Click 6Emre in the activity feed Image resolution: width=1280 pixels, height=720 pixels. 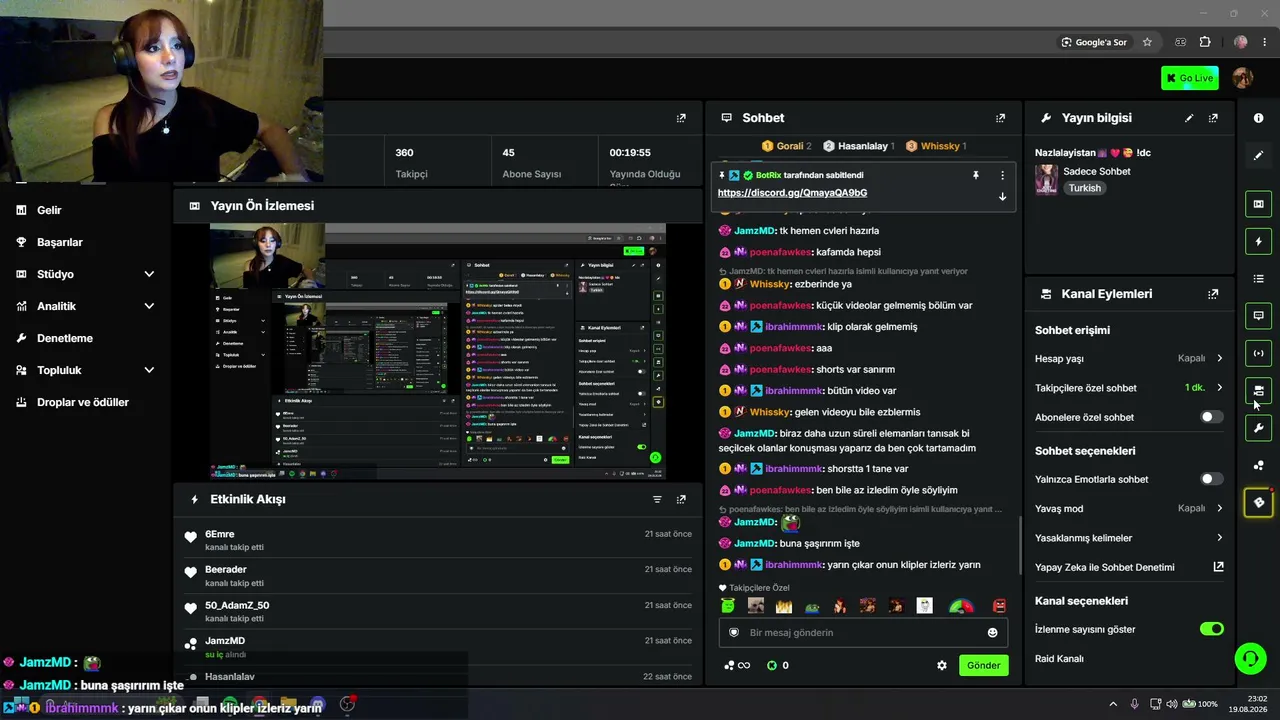pyautogui.click(x=219, y=534)
